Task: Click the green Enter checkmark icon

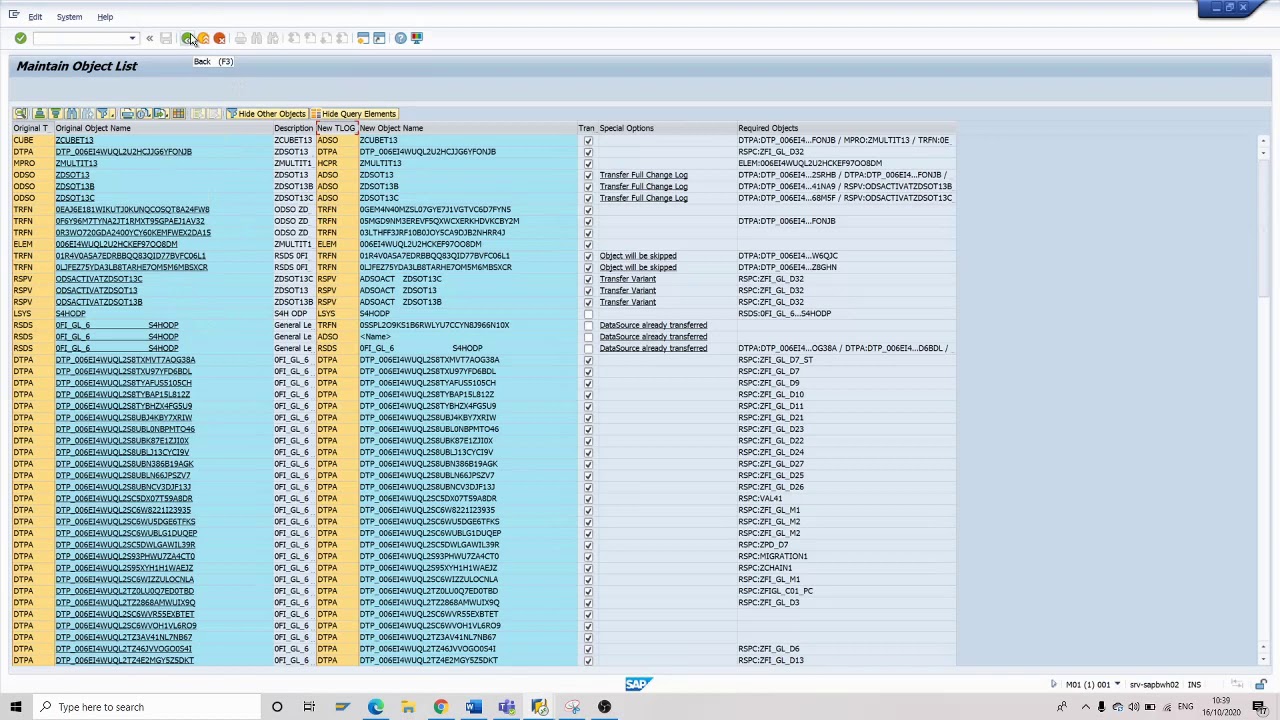Action: click(20, 38)
